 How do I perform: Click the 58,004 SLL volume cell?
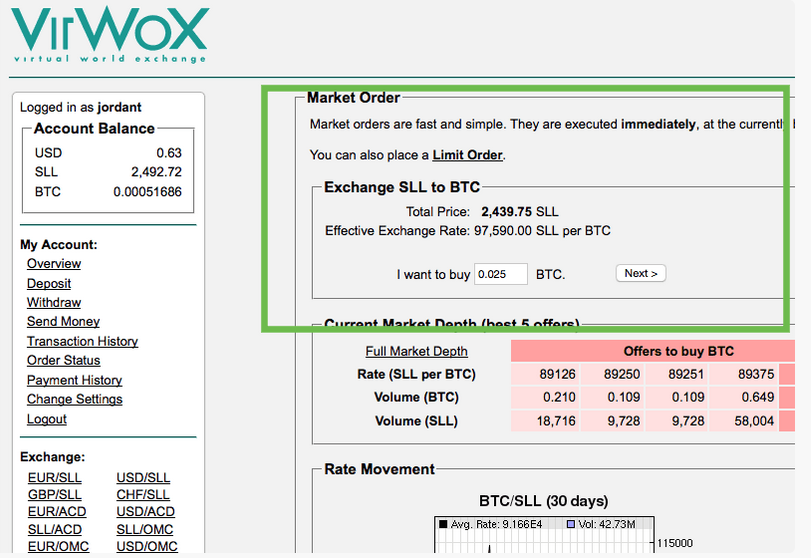point(744,421)
